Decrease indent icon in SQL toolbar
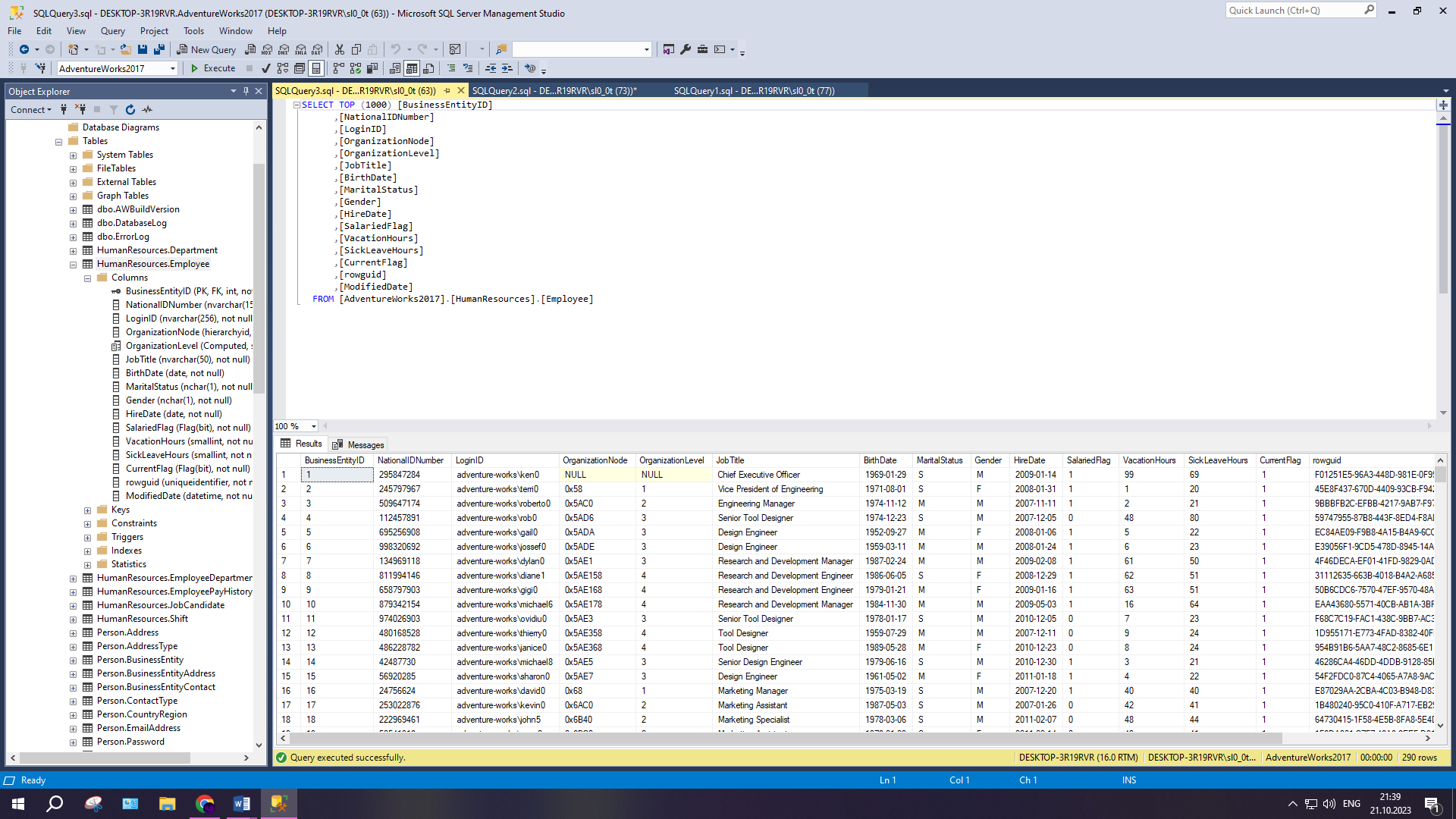This screenshot has width=1456, height=819. pyautogui.click(x=491, y=68)
